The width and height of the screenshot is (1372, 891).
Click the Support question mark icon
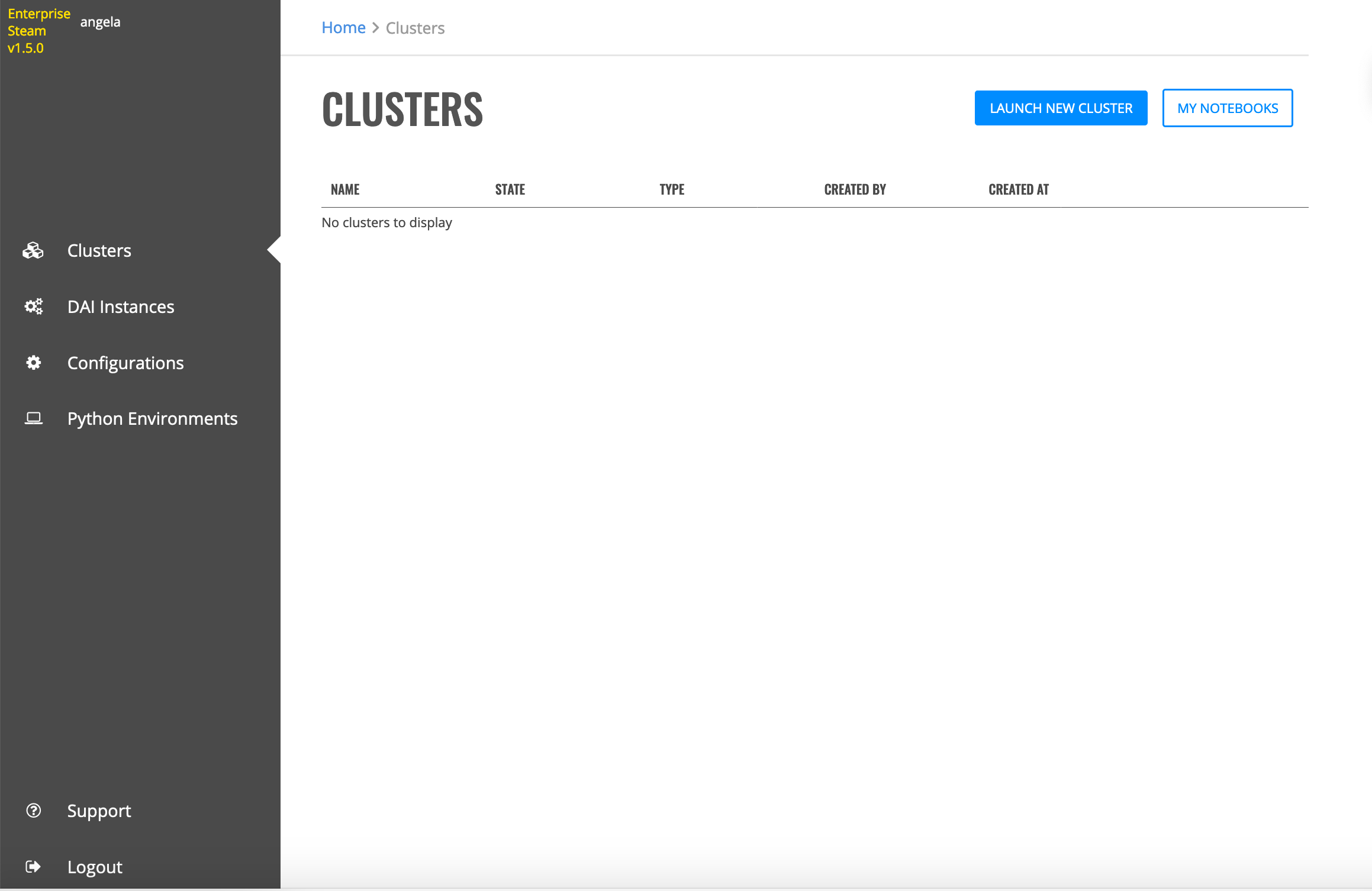click(33, 811)
